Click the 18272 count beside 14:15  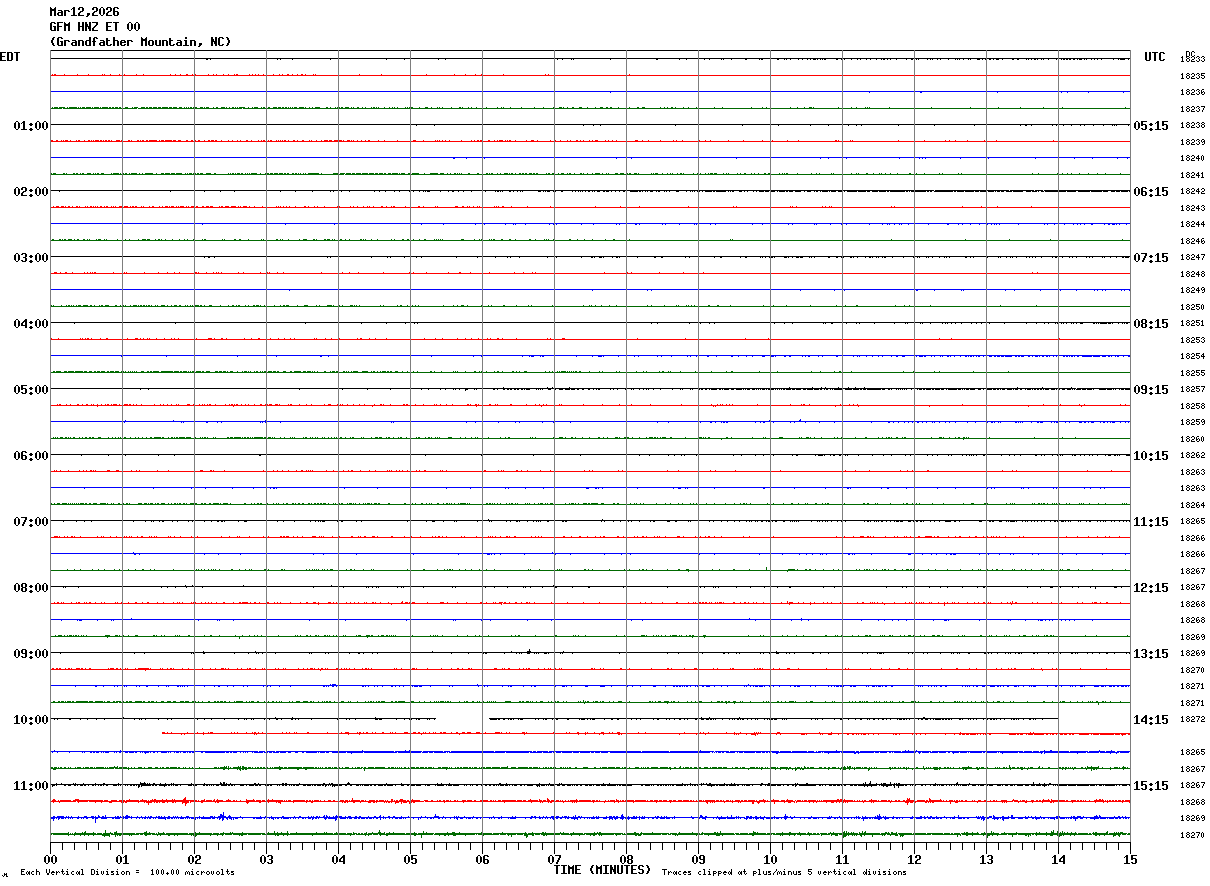pyautogui.click(x=1192, y=720)
